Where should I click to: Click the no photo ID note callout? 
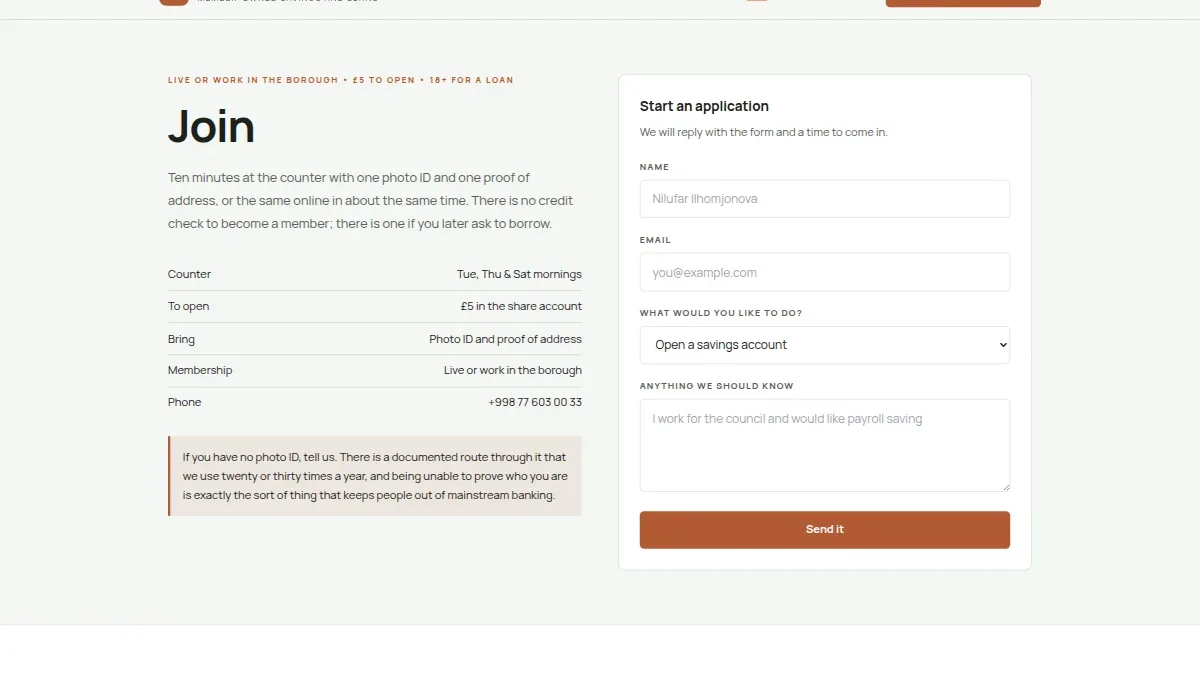pyautogui.click(x=375, y=476)
